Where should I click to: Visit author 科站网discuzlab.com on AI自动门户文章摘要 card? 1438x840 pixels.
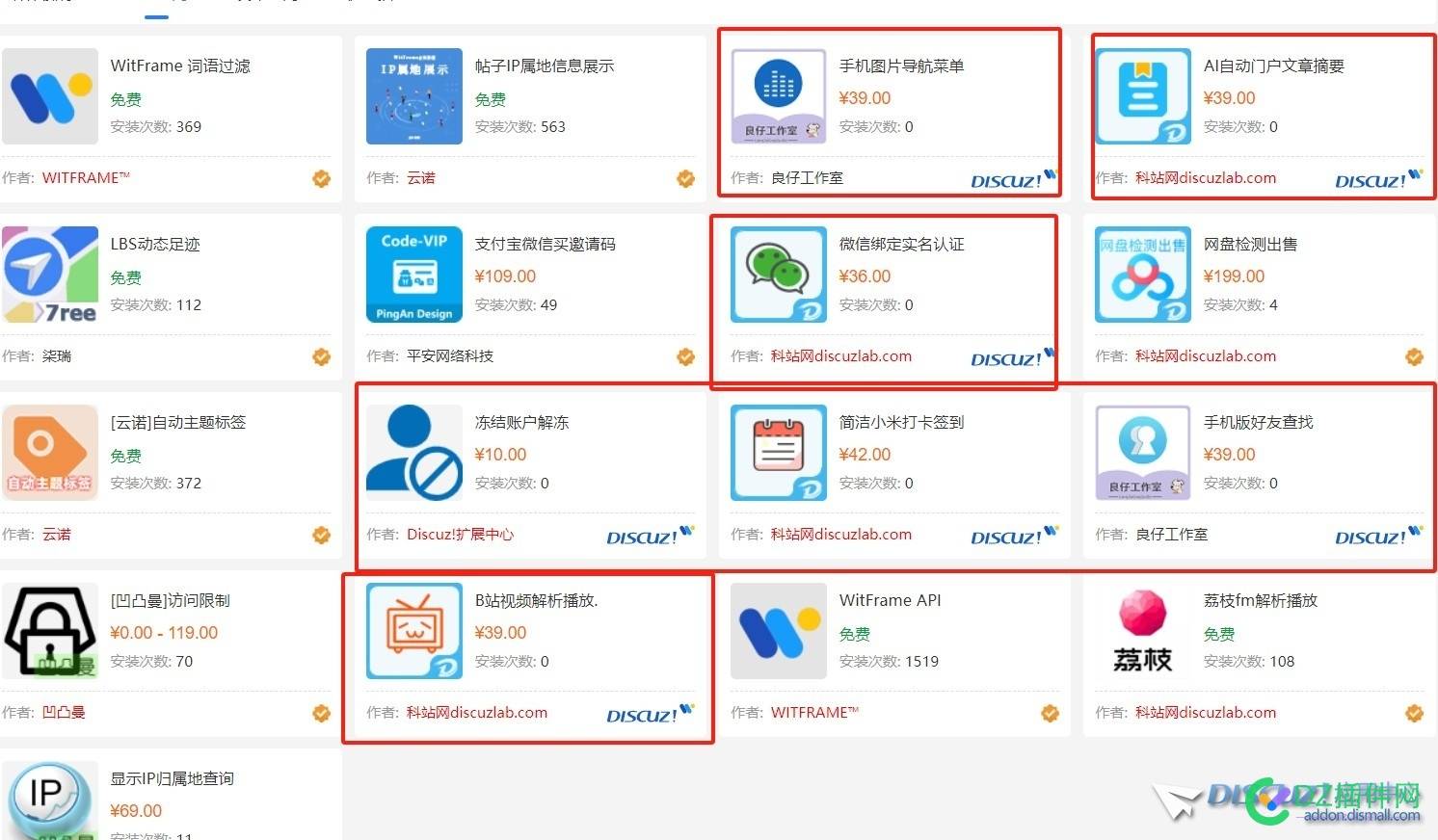tap(1206, 177)
